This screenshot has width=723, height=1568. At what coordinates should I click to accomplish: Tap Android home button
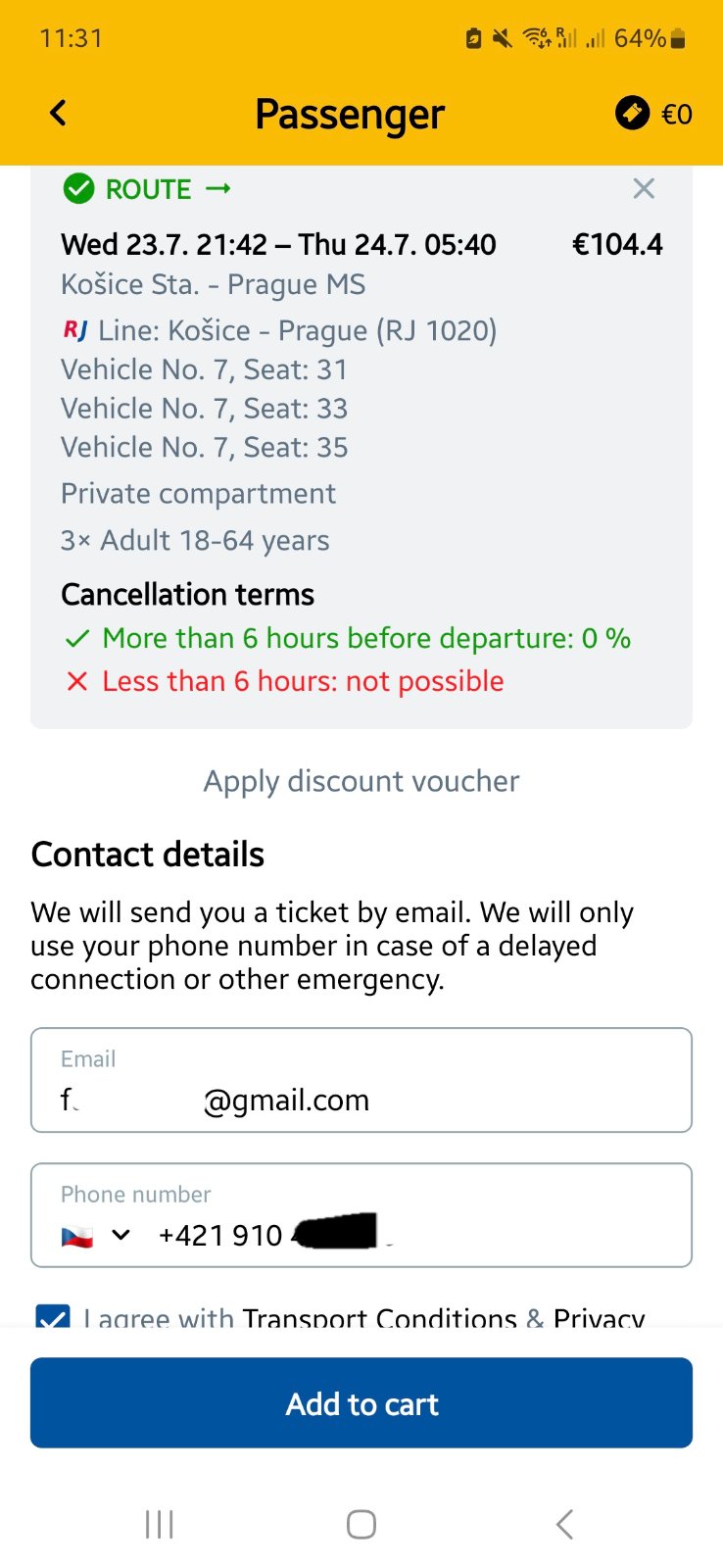361,1524
